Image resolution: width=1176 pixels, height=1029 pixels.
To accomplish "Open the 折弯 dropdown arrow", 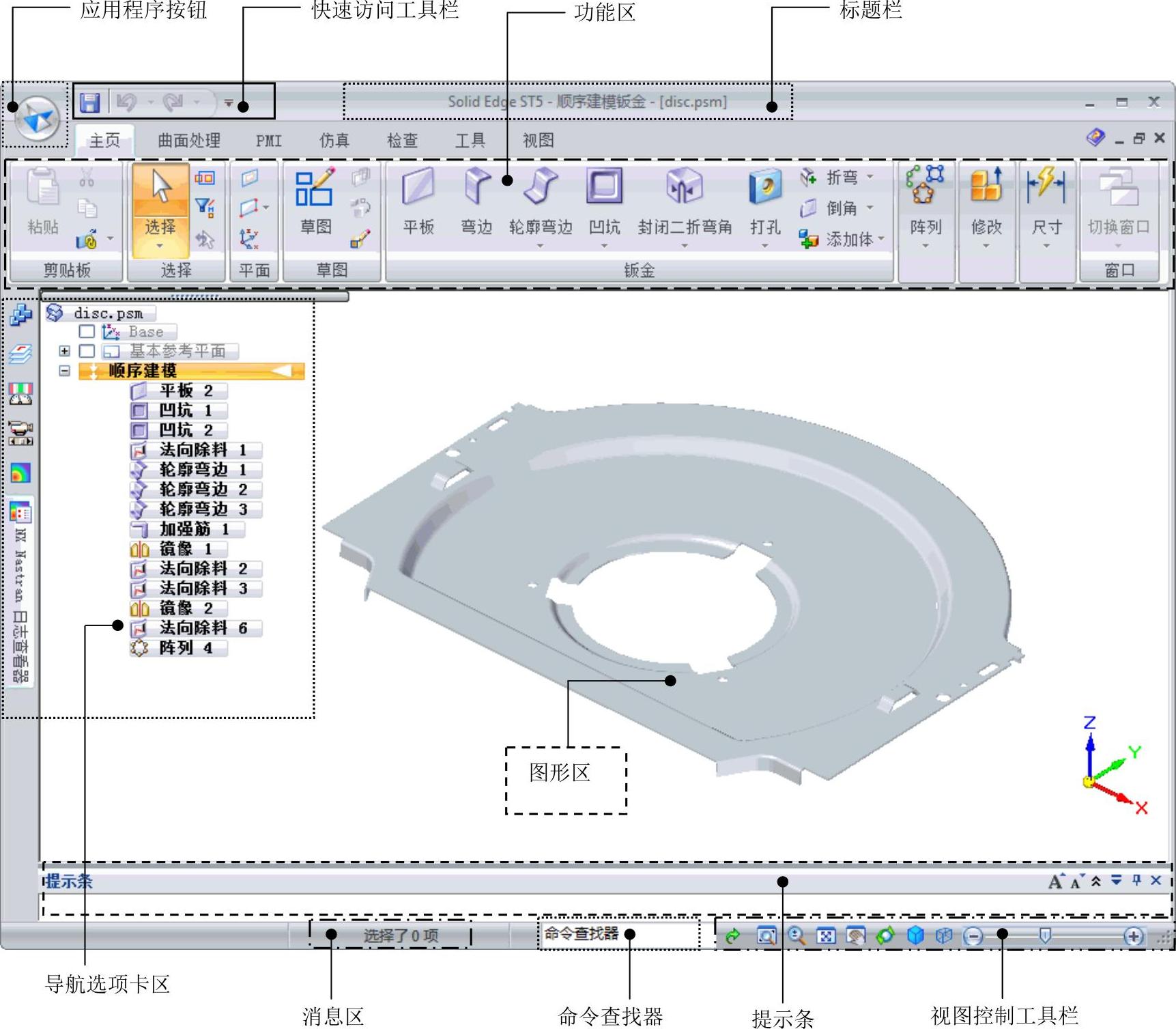I will [x=870, y=177].
